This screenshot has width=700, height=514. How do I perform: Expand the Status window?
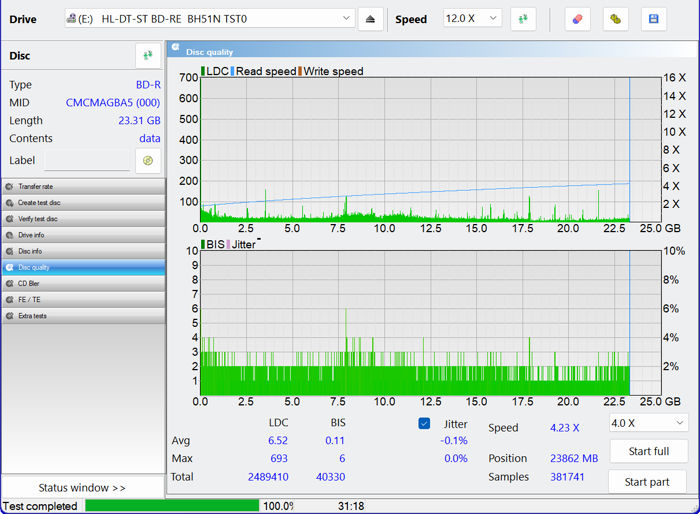coord(82,488)
